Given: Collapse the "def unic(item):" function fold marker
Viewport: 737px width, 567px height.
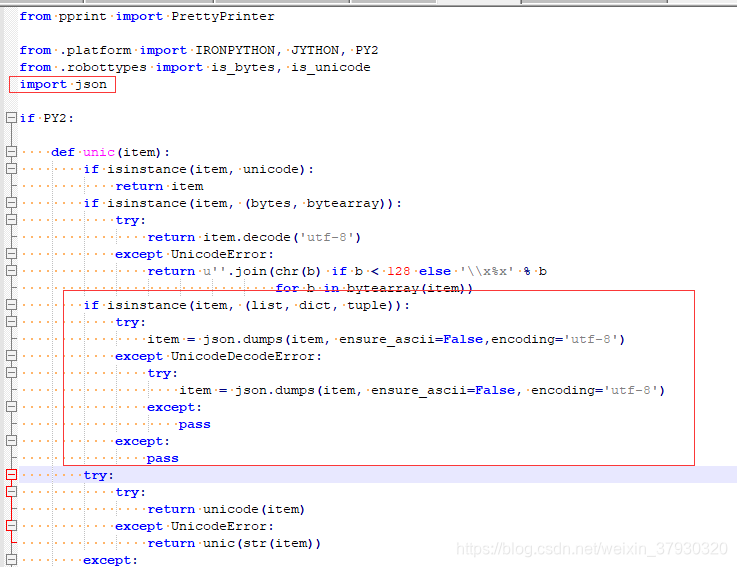Looking at the screenshot, I should coord(11,151).
